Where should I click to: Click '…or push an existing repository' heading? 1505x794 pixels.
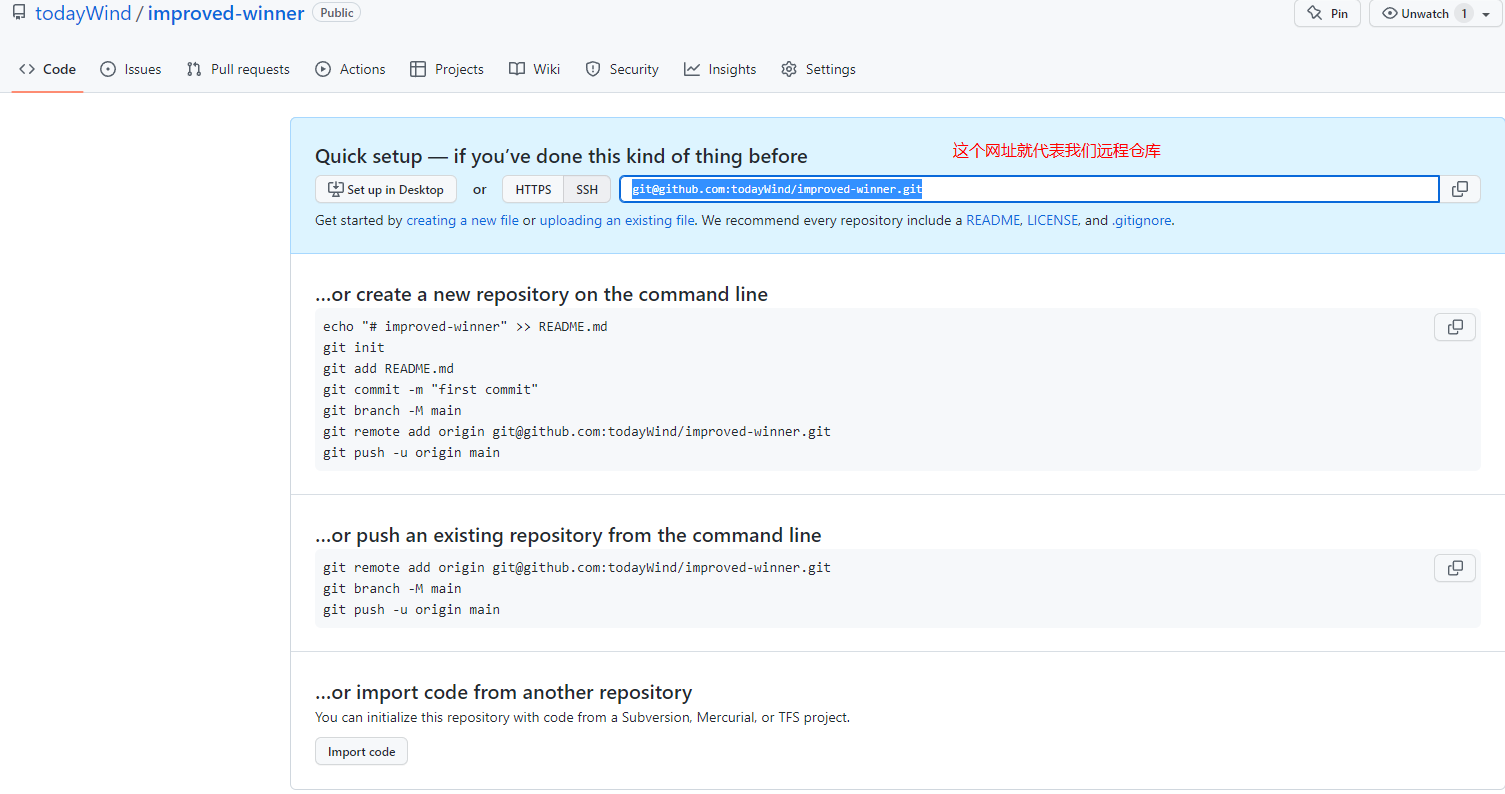click(568, 535)
